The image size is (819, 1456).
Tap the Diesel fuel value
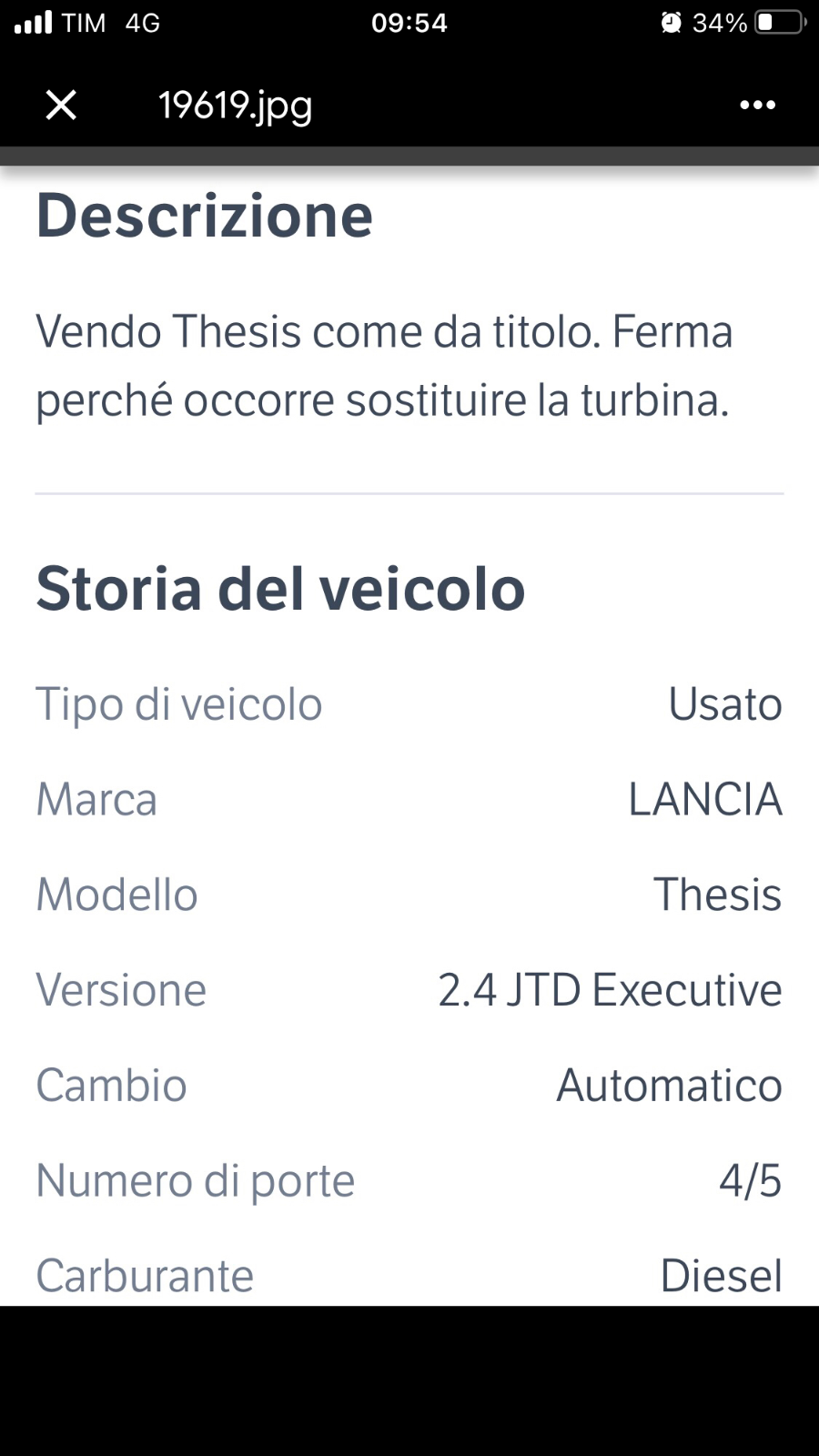point(721,1276)
